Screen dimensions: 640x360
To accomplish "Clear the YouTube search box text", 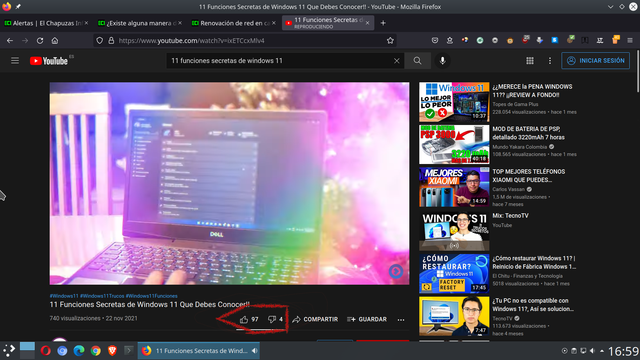I will coord(396,61).
